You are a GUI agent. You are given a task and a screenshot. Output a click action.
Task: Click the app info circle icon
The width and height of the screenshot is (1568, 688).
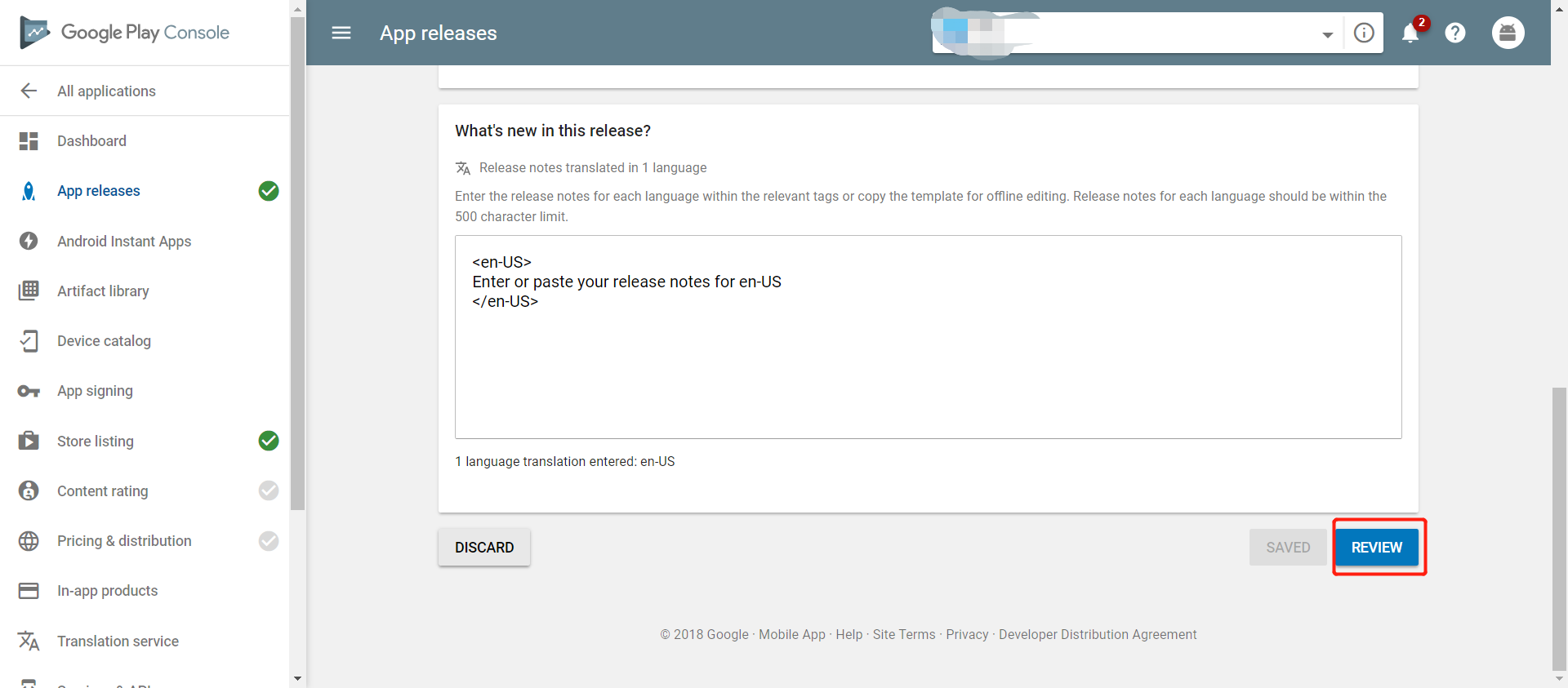pyautogui.click(x=1364, y=33)
